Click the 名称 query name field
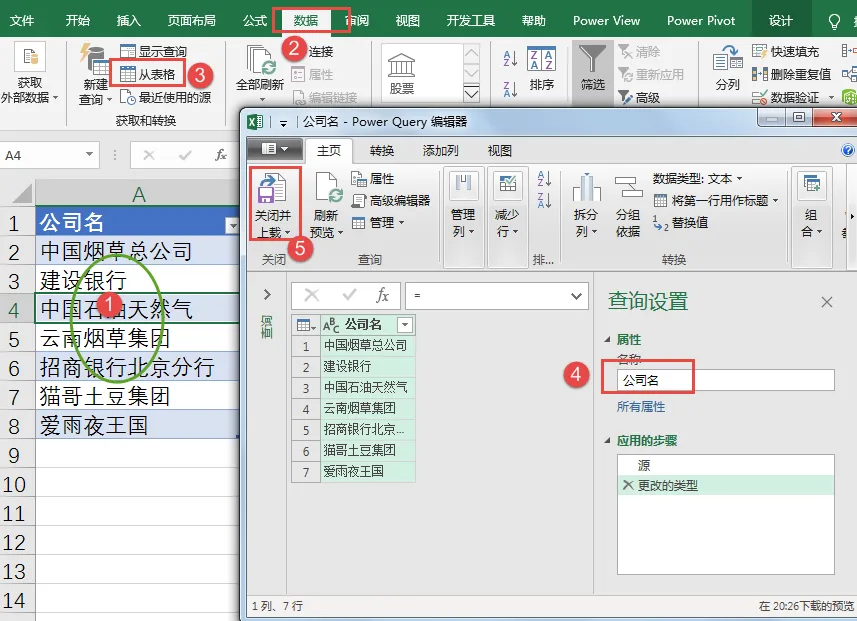857x621 pixels. 726,380
